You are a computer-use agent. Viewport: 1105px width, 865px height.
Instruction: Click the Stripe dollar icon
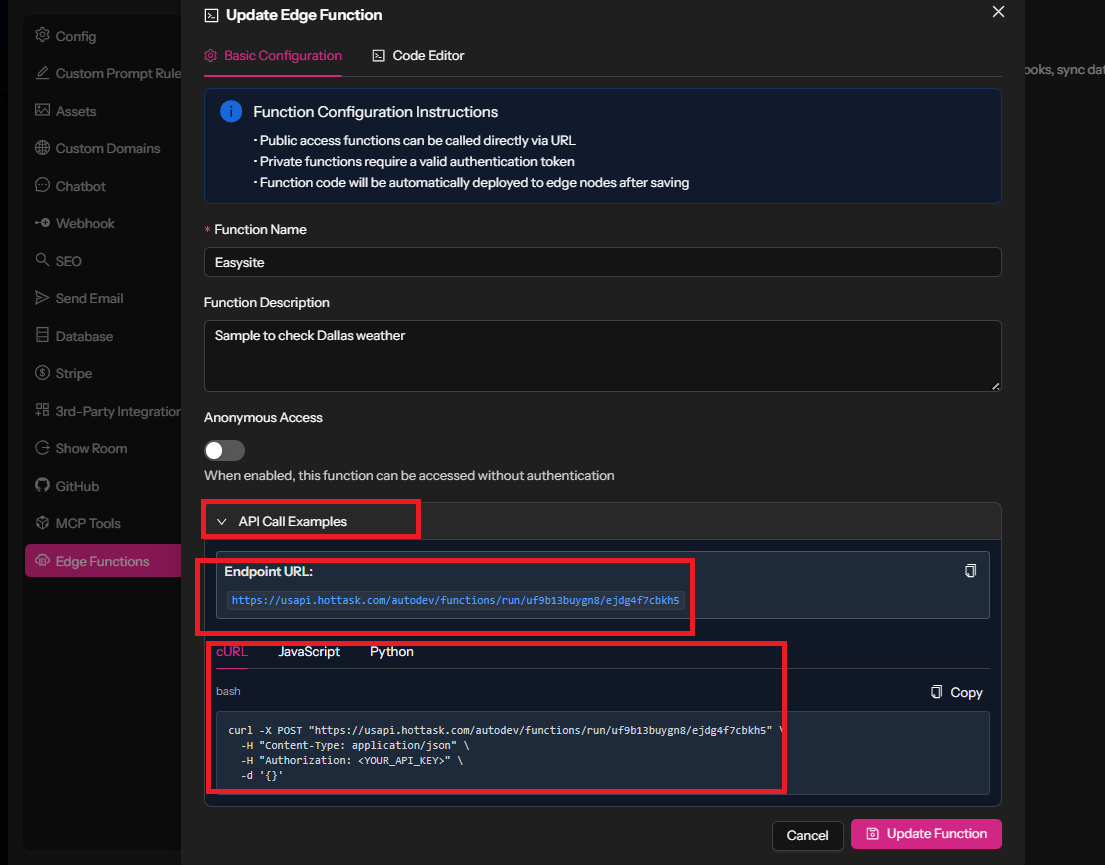click(42, 373)
